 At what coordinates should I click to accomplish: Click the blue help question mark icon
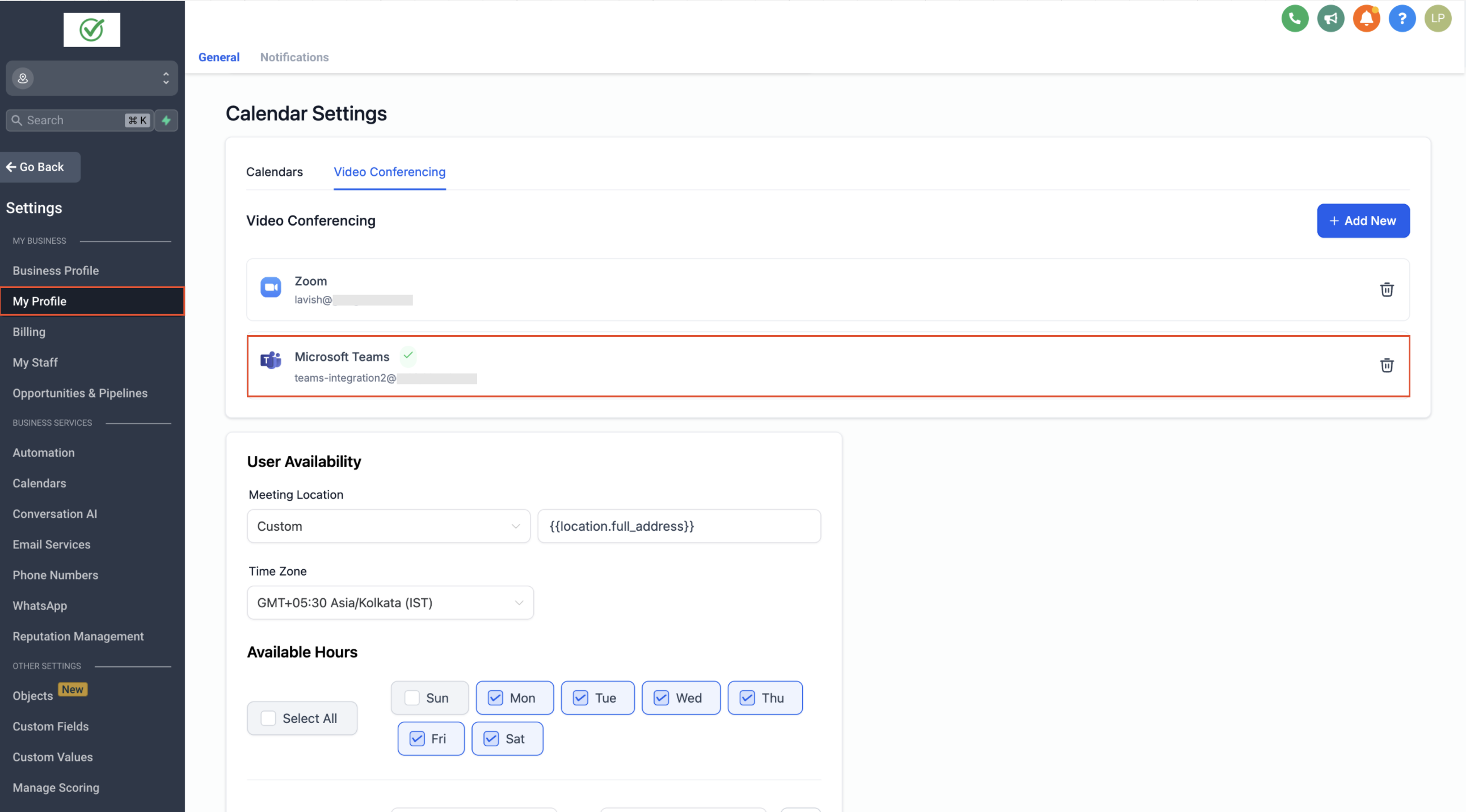tap(1402, 18)
